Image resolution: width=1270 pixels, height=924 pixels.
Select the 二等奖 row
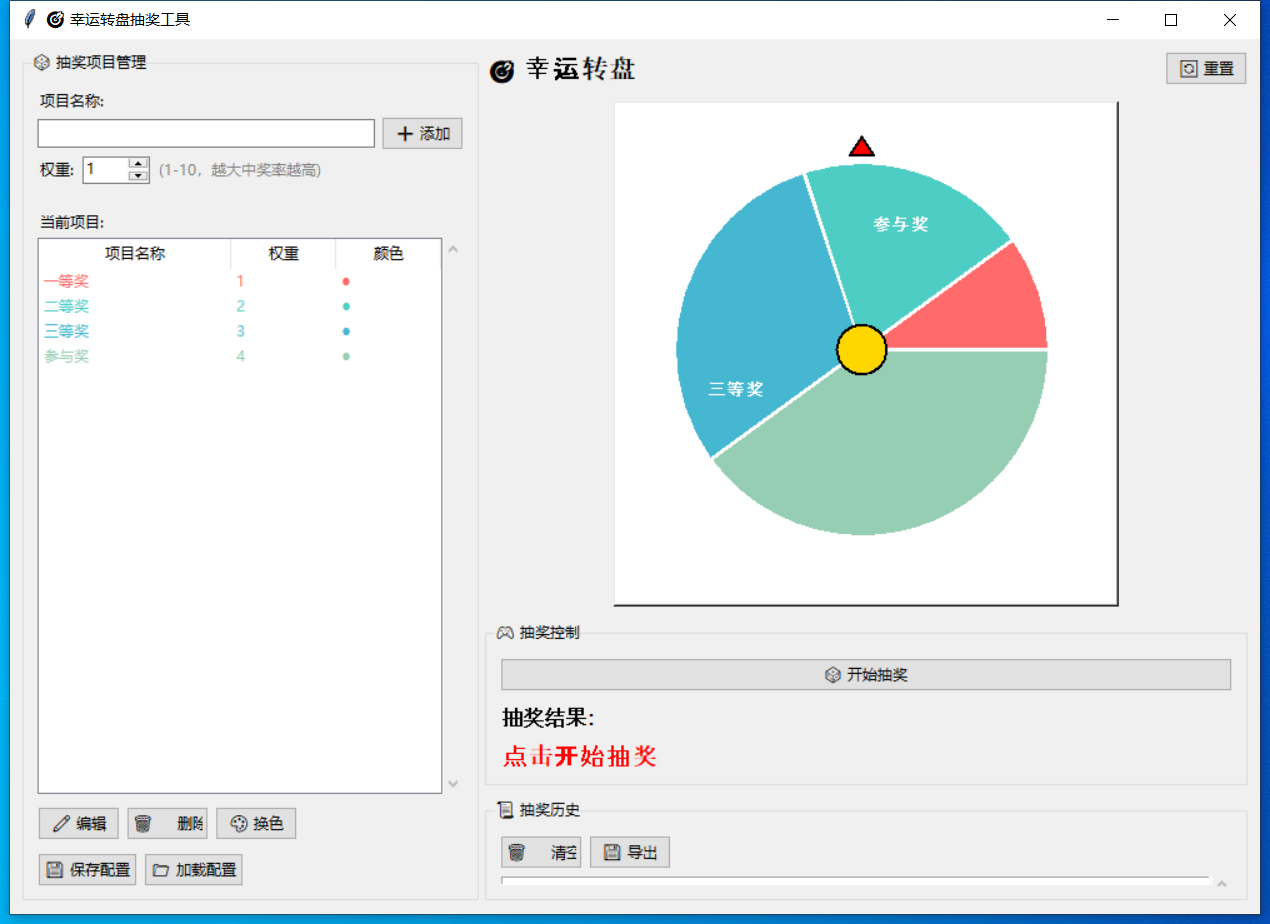pyautogui.click(x=240, y=306)
